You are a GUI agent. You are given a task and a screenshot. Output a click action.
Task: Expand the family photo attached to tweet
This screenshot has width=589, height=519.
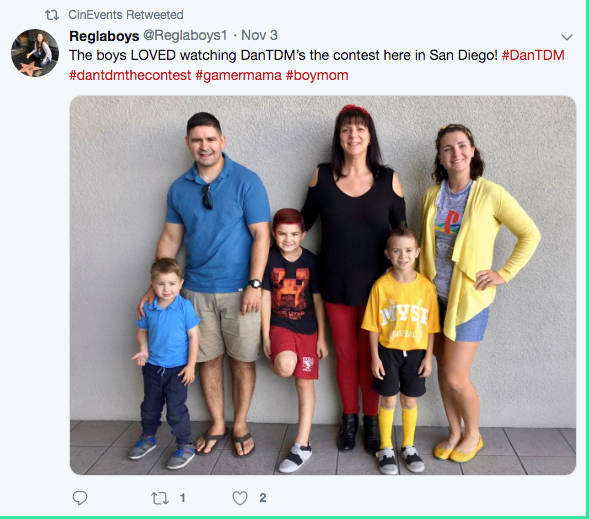pos(323,285)
